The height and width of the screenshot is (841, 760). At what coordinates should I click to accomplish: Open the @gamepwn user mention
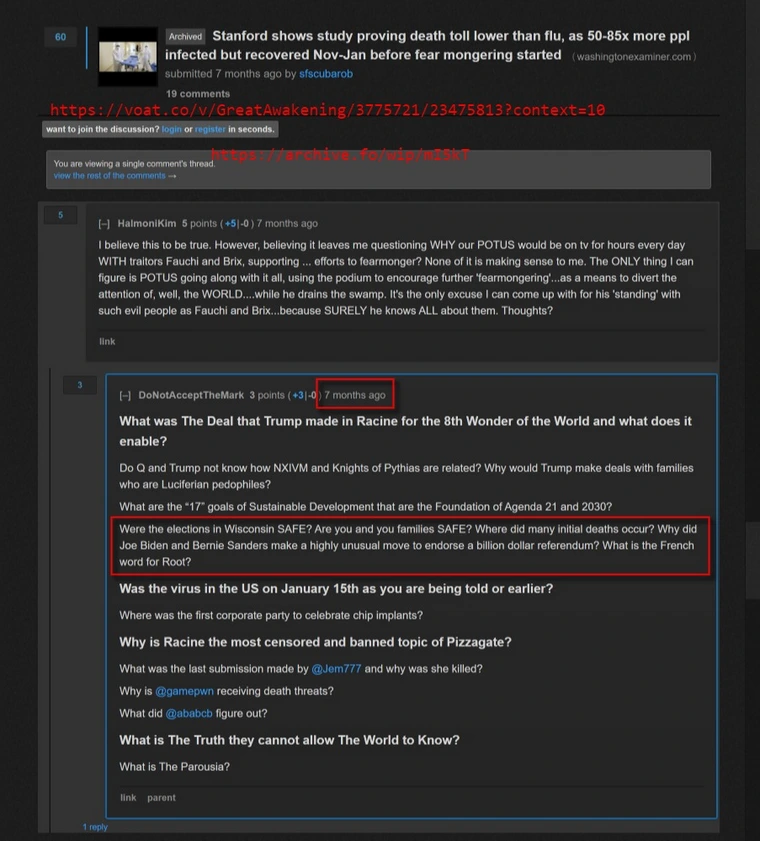(185, 691)
